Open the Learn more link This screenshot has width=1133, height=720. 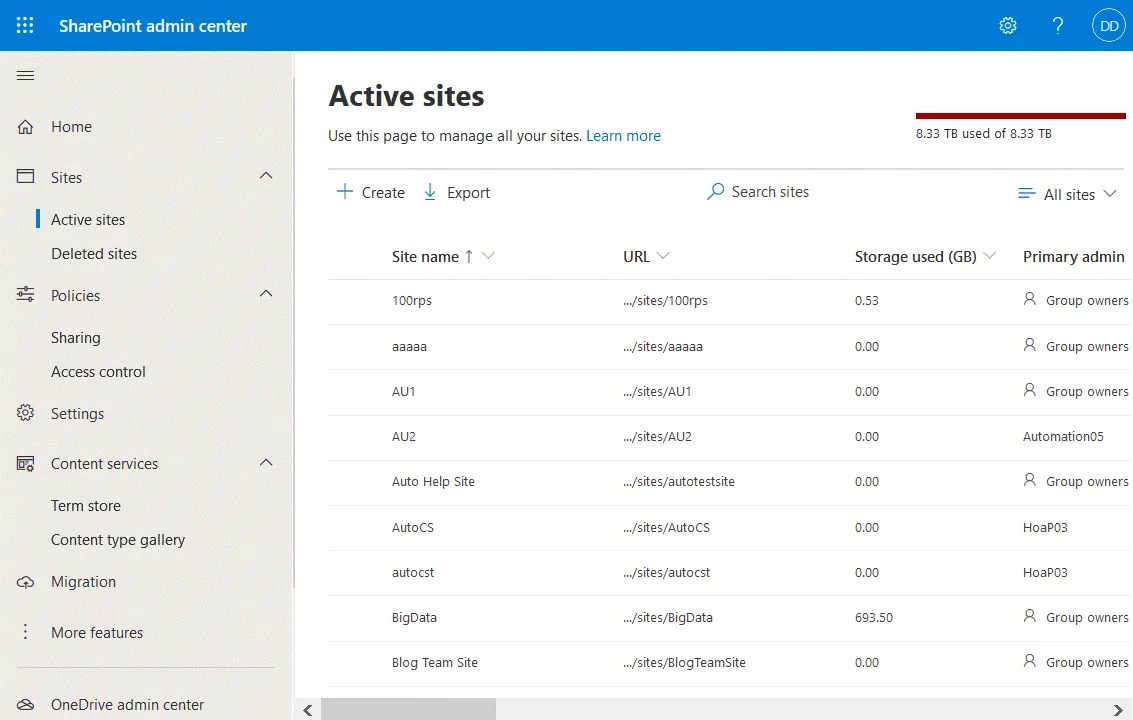coord(623,135)
